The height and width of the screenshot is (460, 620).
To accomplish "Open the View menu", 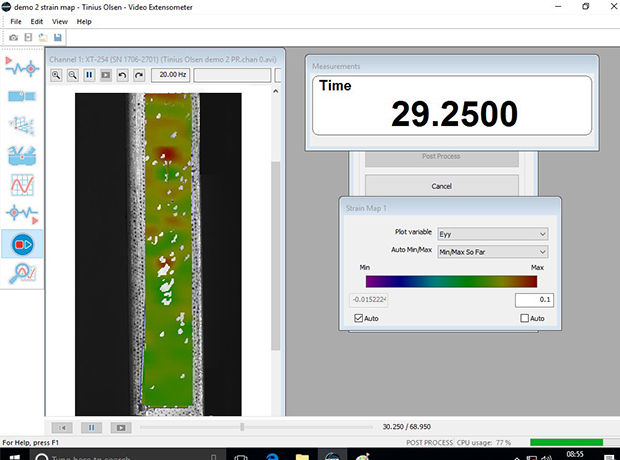I will point(60,21).
